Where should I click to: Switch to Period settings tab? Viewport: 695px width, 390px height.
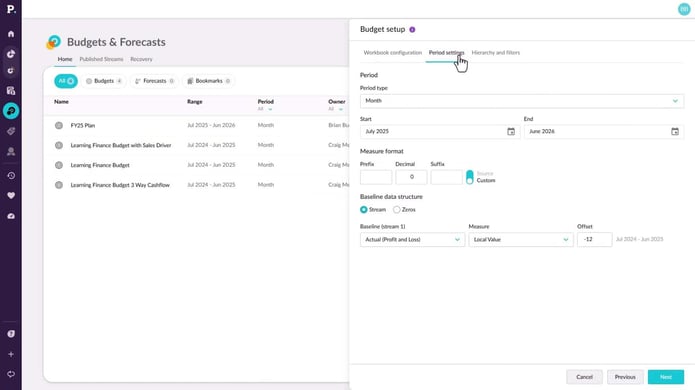[446, 53]
